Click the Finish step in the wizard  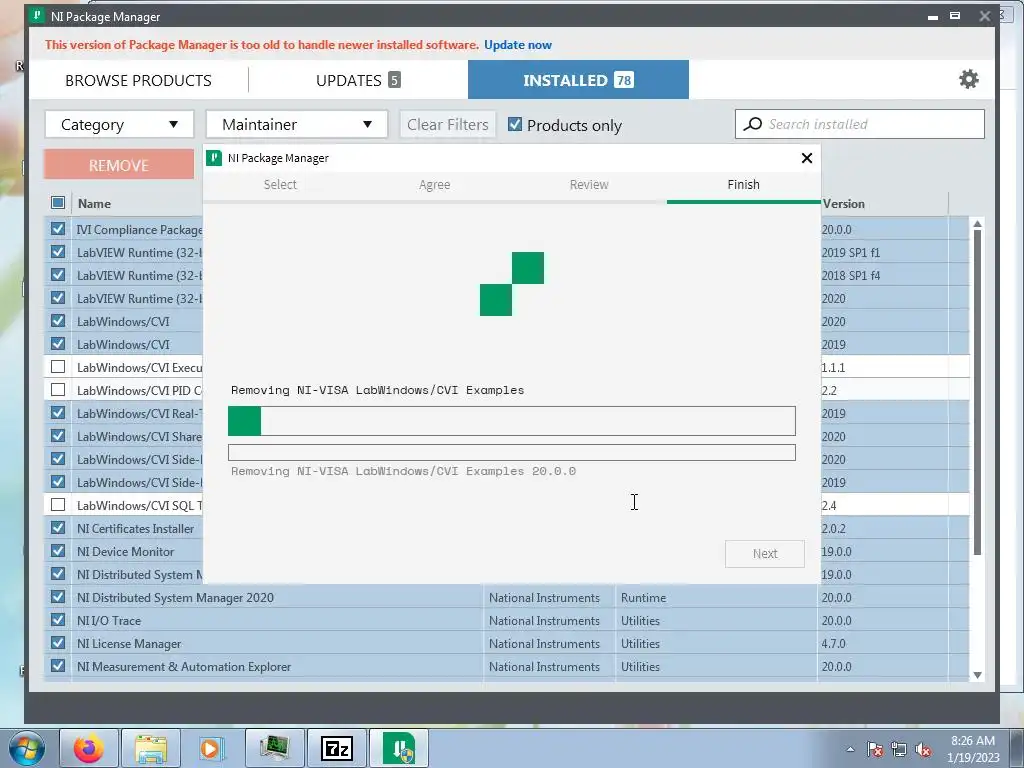point(743,185)
